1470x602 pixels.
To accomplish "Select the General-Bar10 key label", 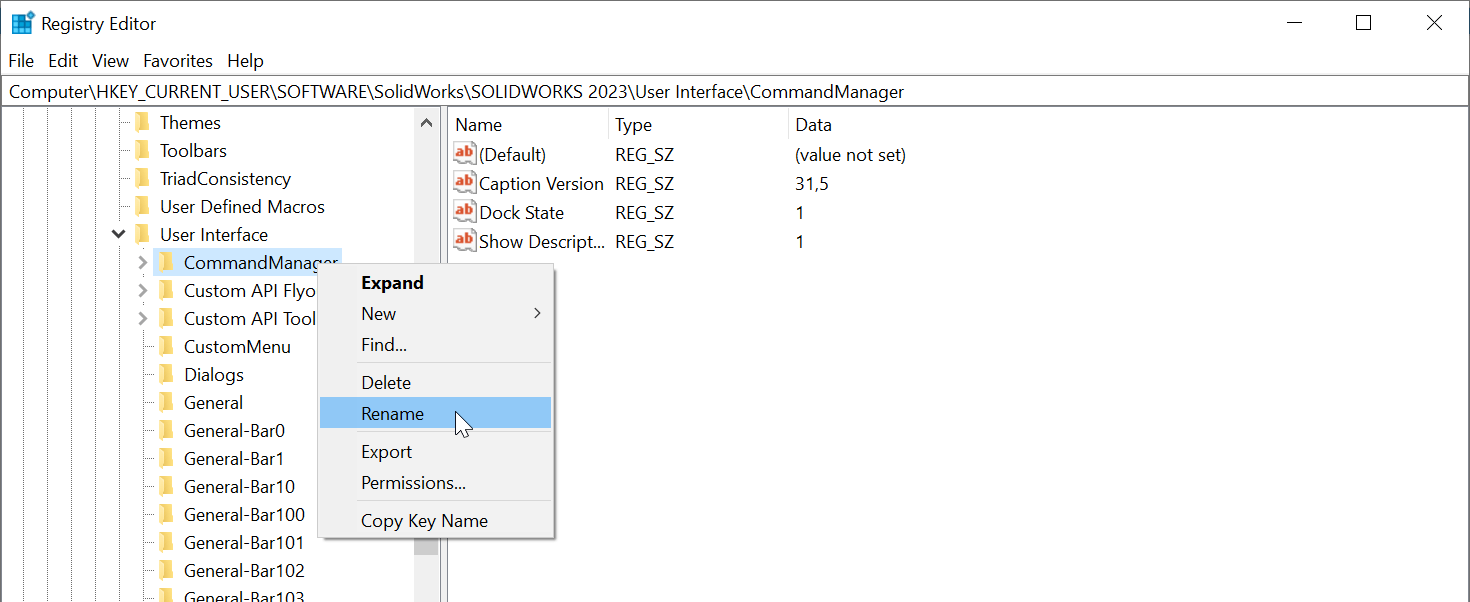I will (239, 487).
